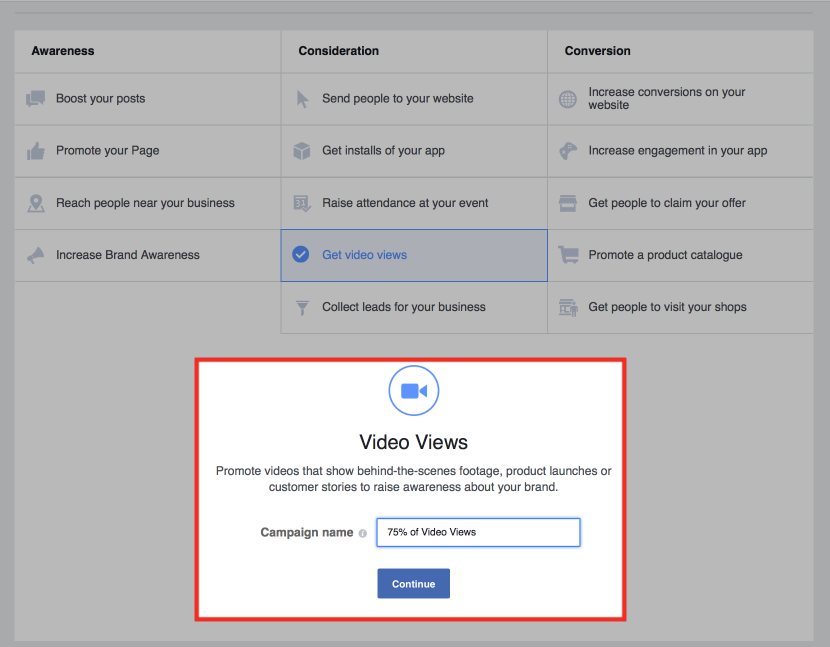Image resolution: width=830 pixels, height=647 pixels.
Task: Click the Campaign name text field
Action: [x=478, y=532]
